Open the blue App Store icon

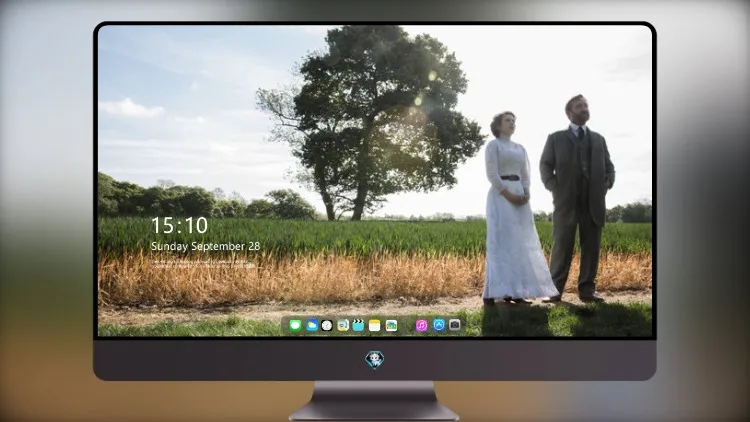pyautogui.click(x=438, y=325)
